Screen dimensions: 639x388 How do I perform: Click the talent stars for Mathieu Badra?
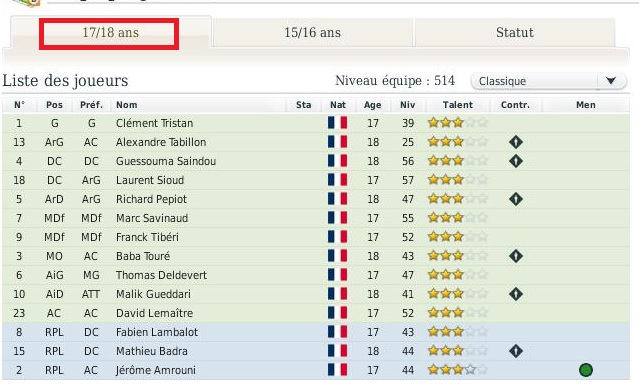tap(458, 351)
